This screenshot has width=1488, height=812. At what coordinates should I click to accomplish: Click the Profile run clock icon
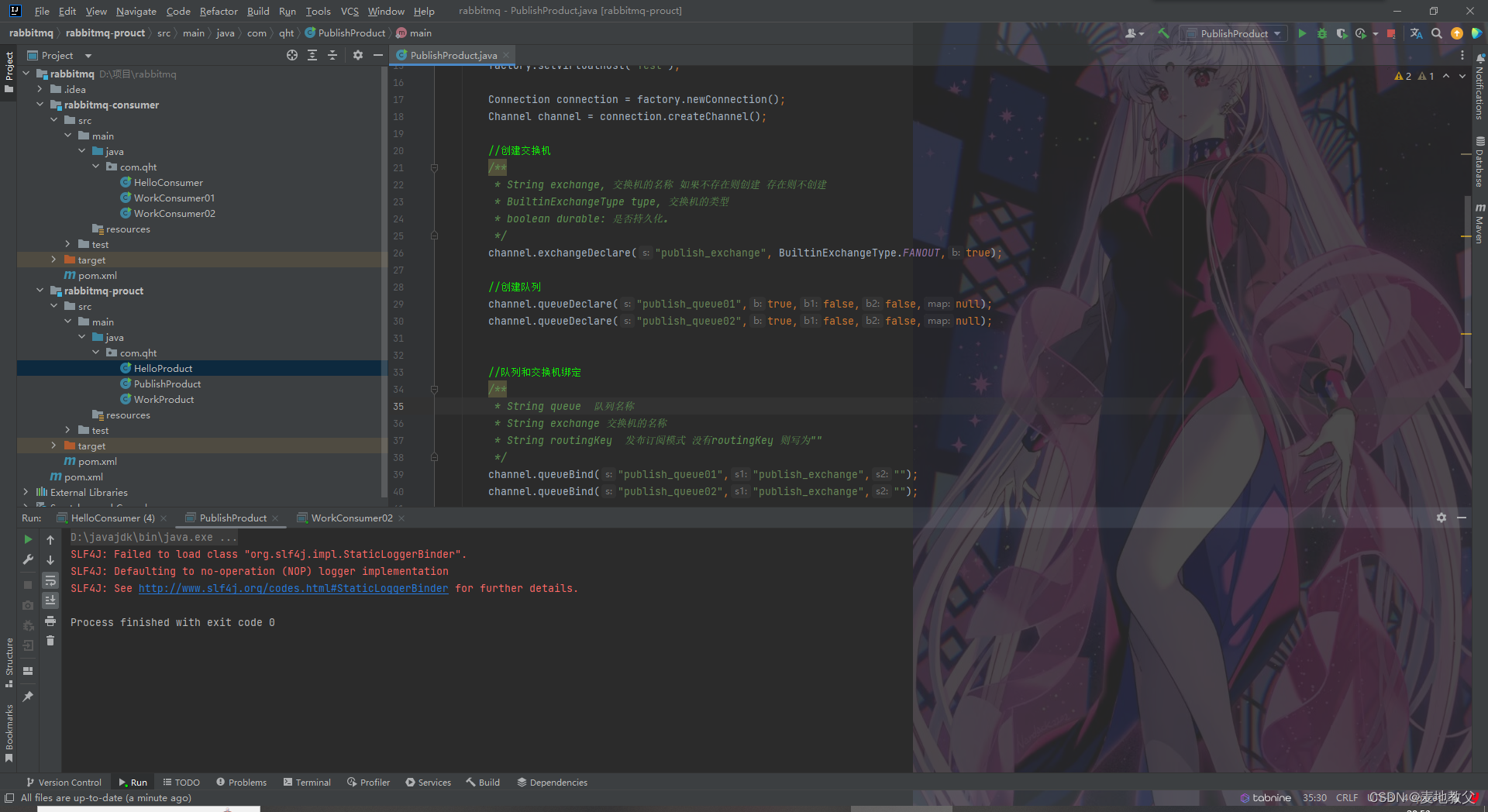1361,33
